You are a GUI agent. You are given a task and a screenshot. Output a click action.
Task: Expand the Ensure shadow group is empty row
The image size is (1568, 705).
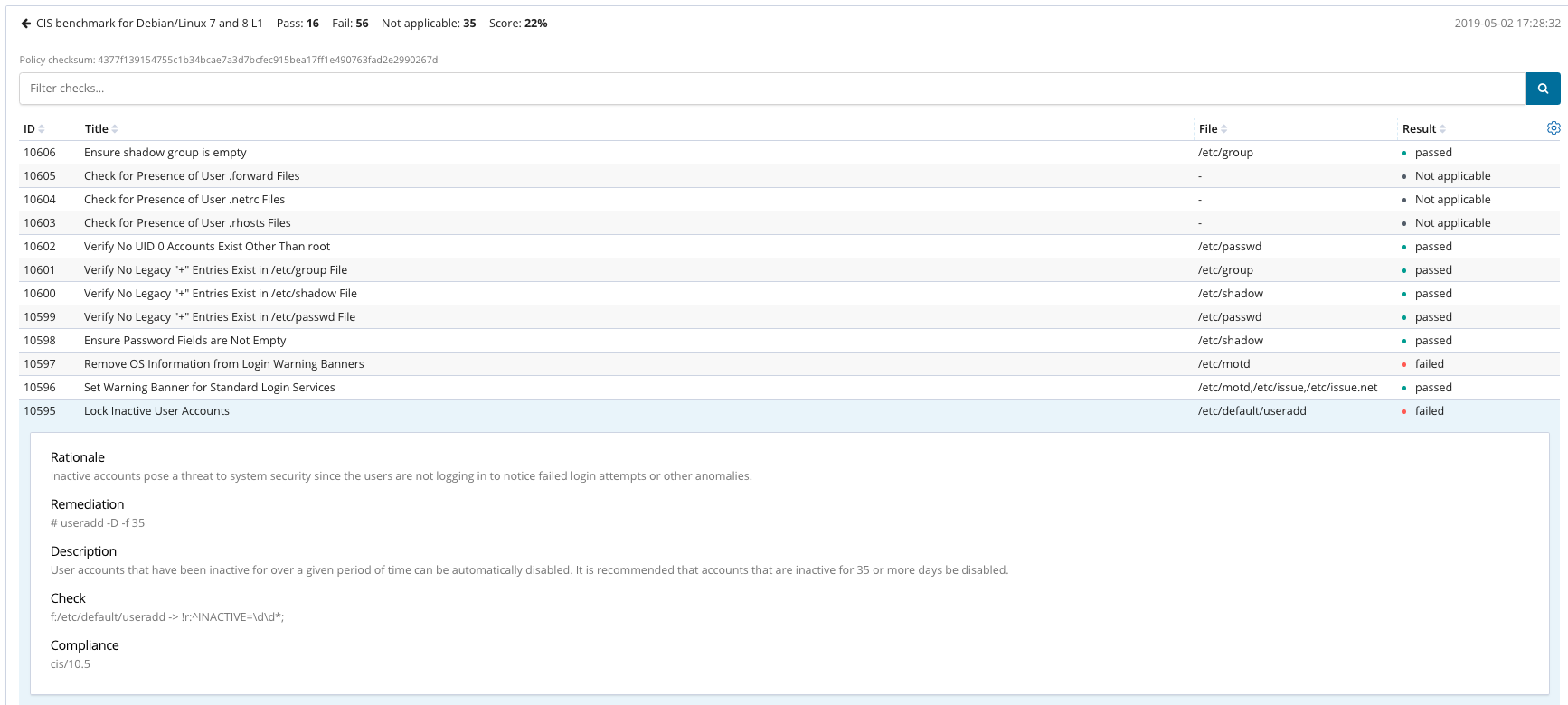coord(165,153)
